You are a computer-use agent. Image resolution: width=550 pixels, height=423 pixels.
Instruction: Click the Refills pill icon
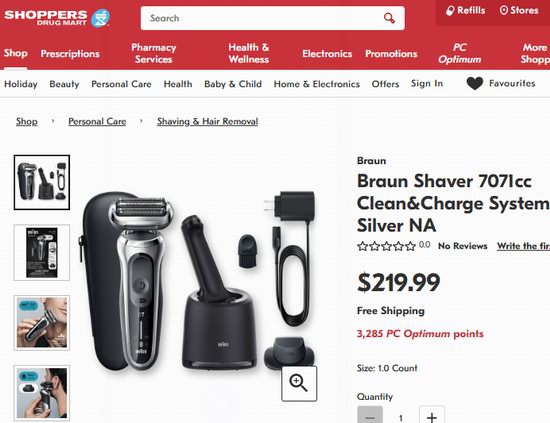450,11
